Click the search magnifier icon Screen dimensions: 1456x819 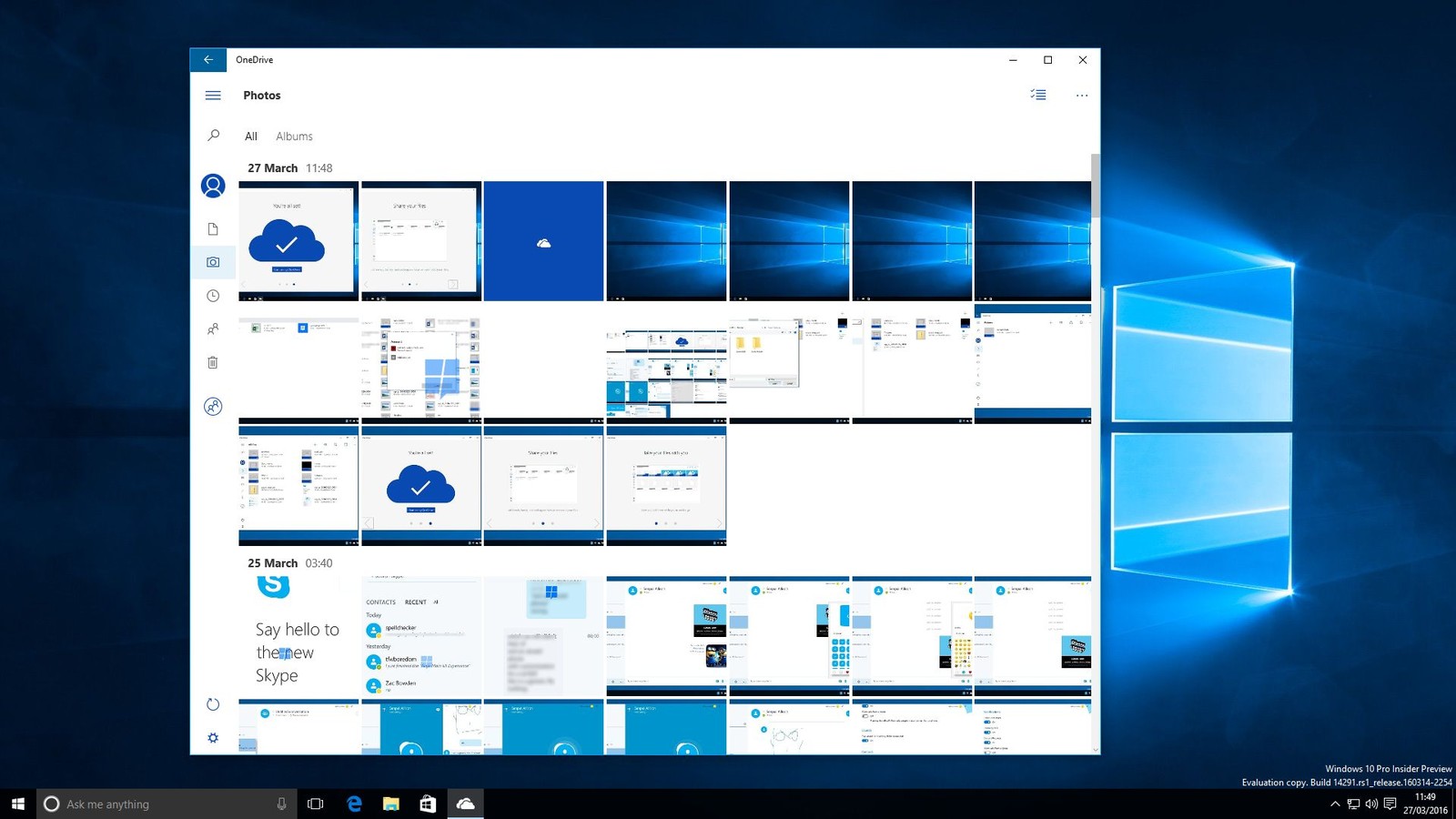[x=213, y=136]
